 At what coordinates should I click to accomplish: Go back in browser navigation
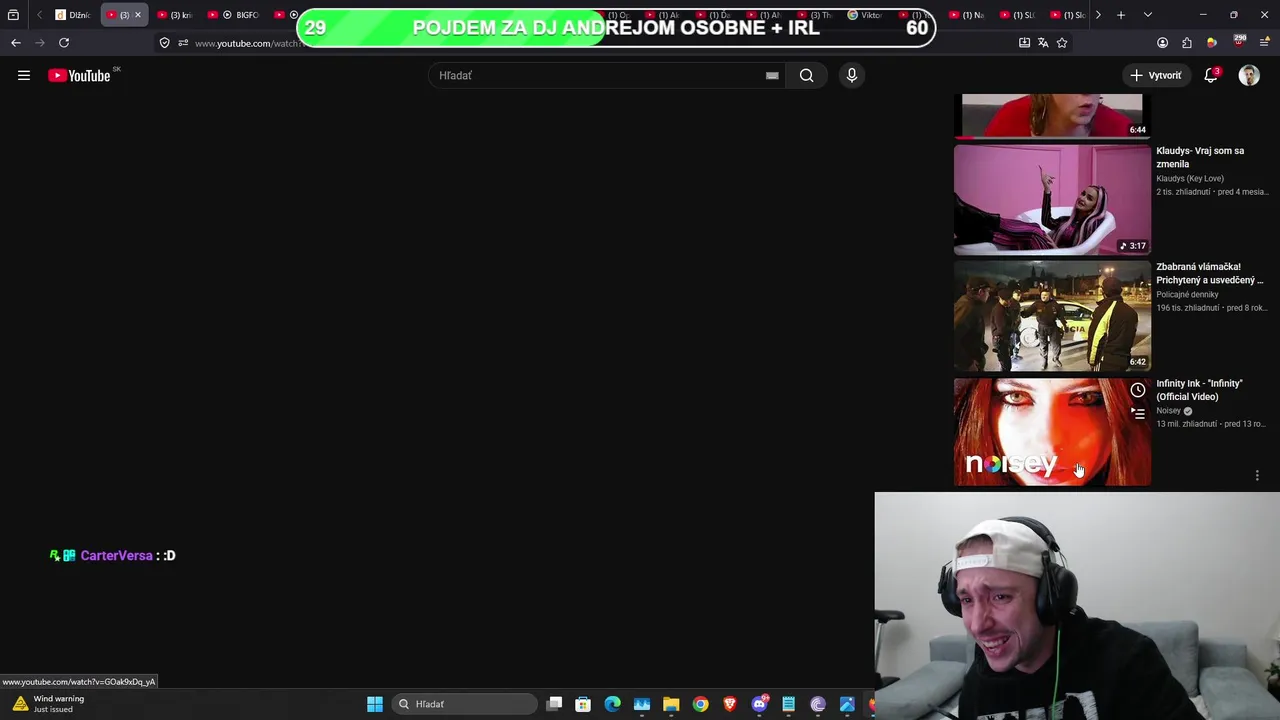pos(16,43)
